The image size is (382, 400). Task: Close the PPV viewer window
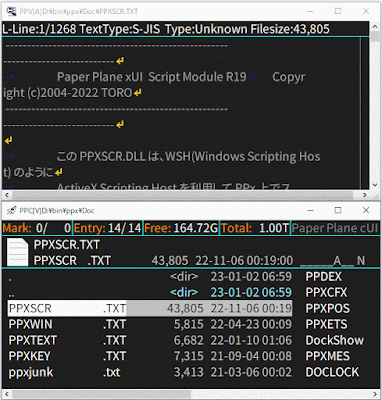366,11
